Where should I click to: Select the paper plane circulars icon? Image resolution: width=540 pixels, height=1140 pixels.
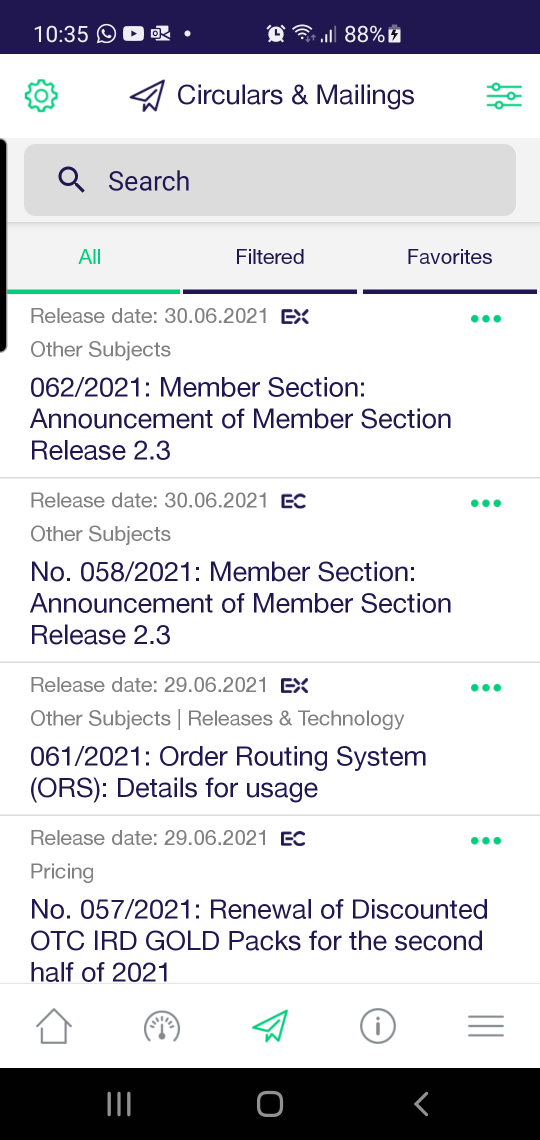pos(270,1026)
